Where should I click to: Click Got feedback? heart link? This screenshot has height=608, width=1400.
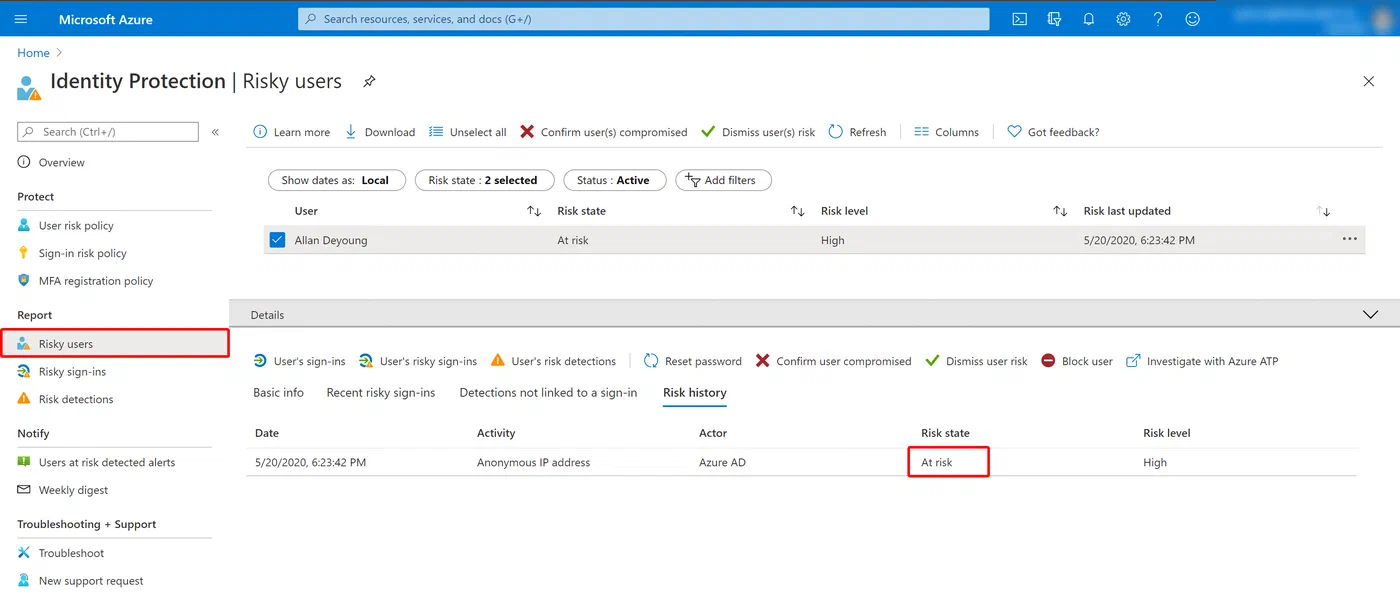pyautogui.click(x=1053, y=132)
